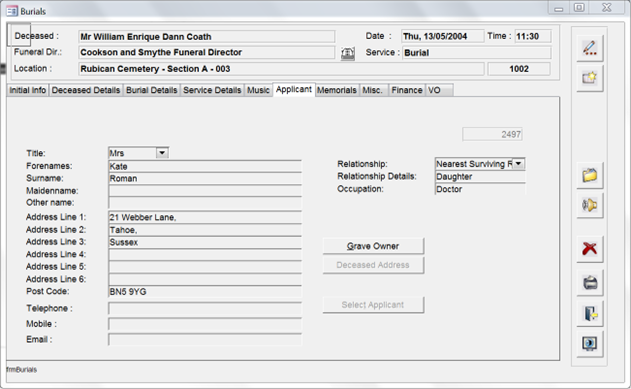Viewport: 631px width, 389px height.
Task: Click the Grave Owner button
Action: (373, 246)
